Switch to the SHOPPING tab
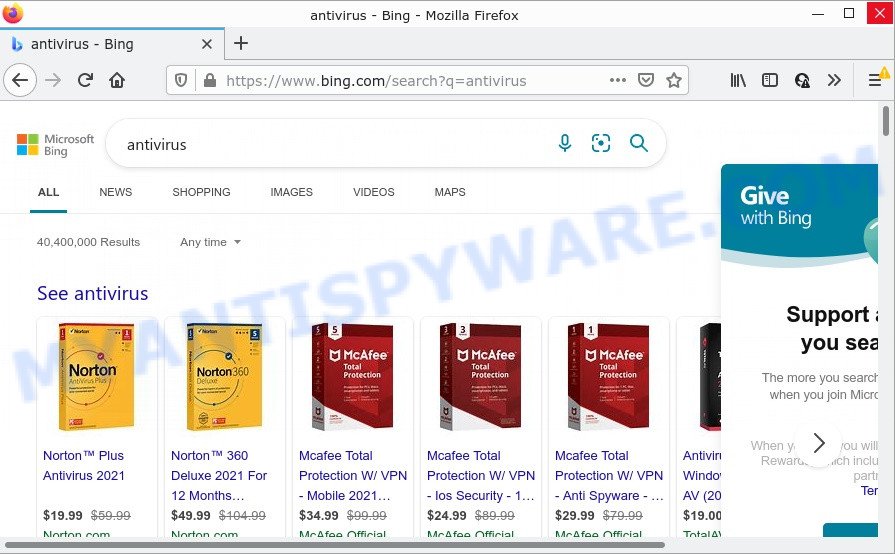Image resolution: width=895 pixels, height=554 pixels. point(201,192)
